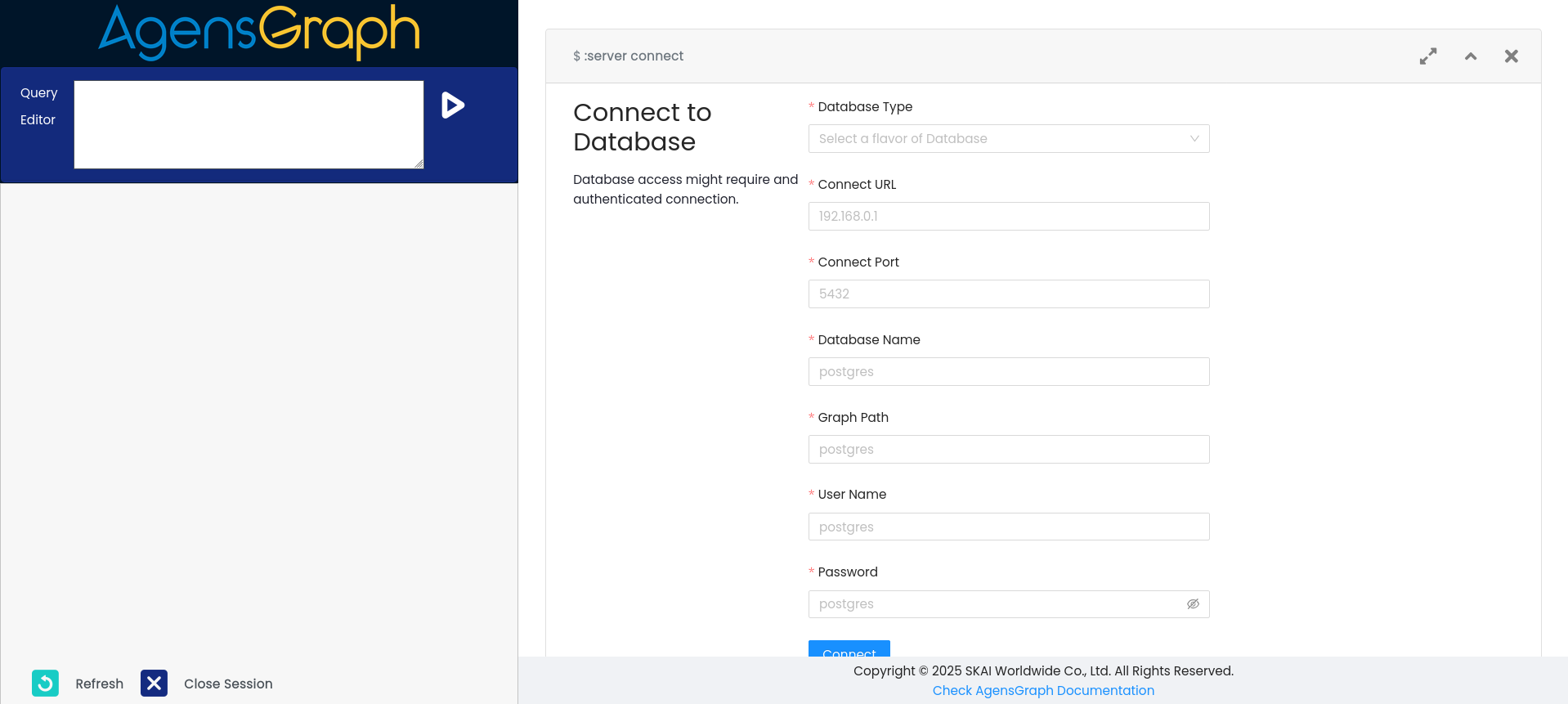
Task: Click the AgensGraph logo
Action: point(259,33)
